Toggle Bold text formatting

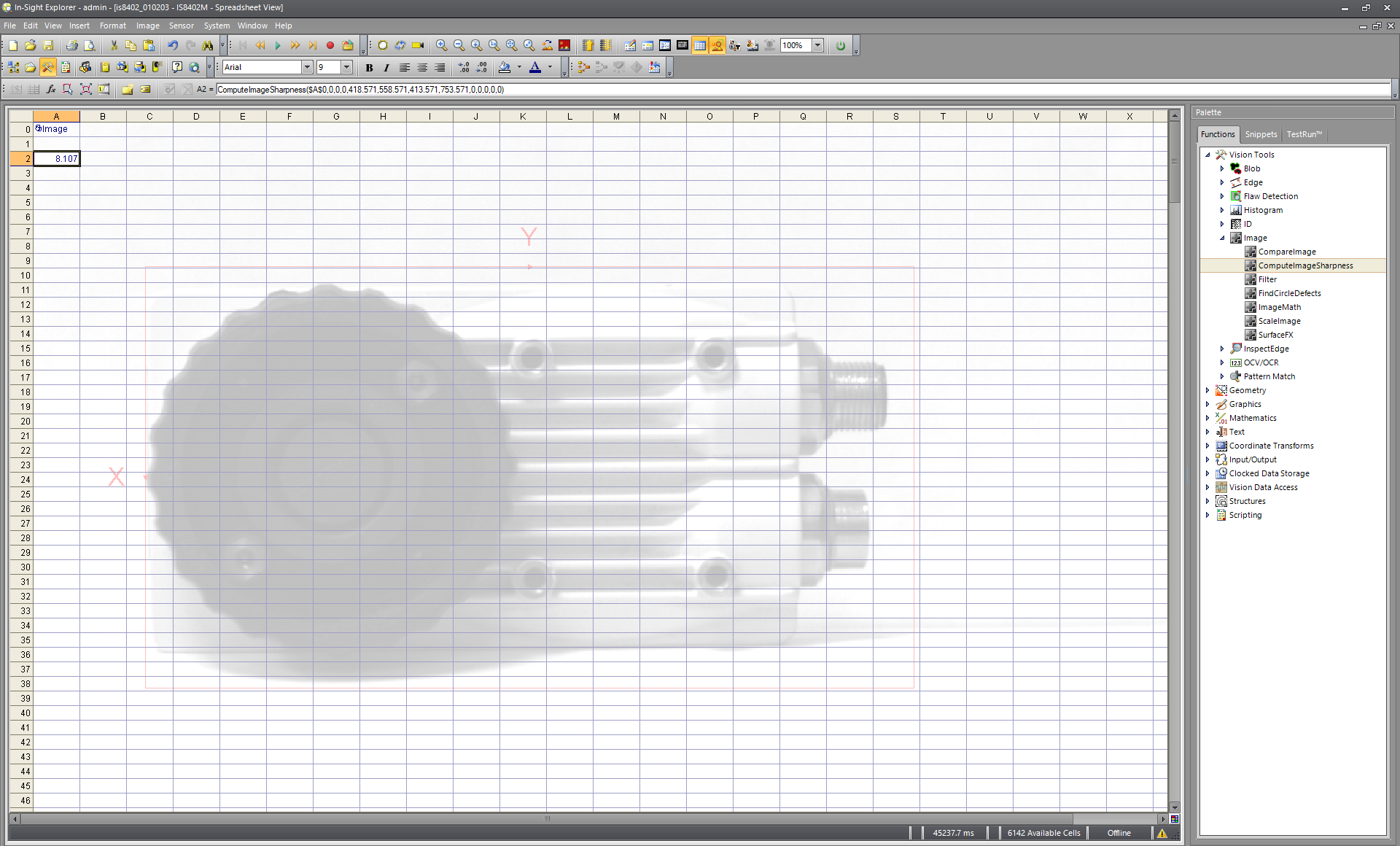(x=369, y=67)
